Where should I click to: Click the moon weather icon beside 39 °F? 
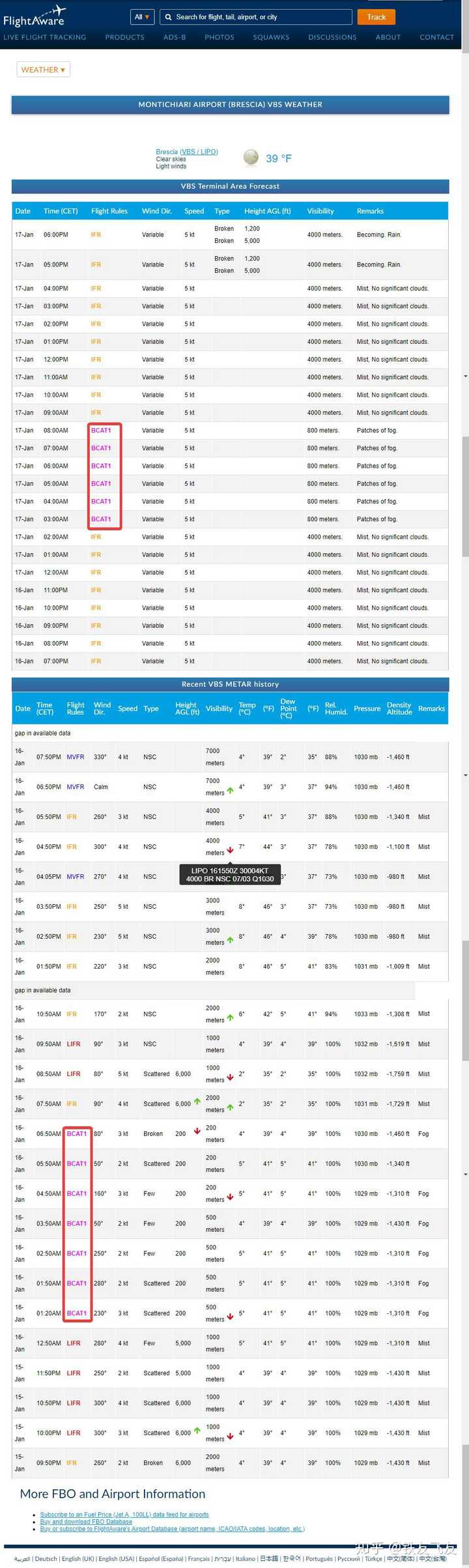250,158
